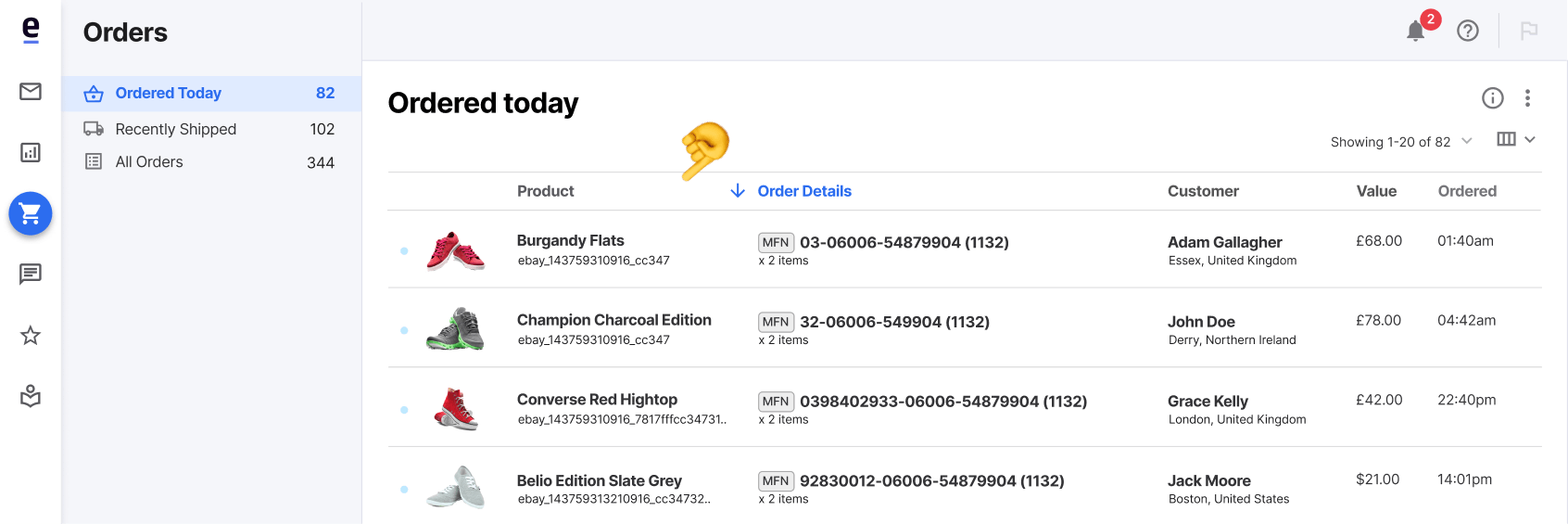The width and height of the screenshot is (1568, 524).
Task: Open Champion Charcoal Edition product
Action: (x=613, y=320)
